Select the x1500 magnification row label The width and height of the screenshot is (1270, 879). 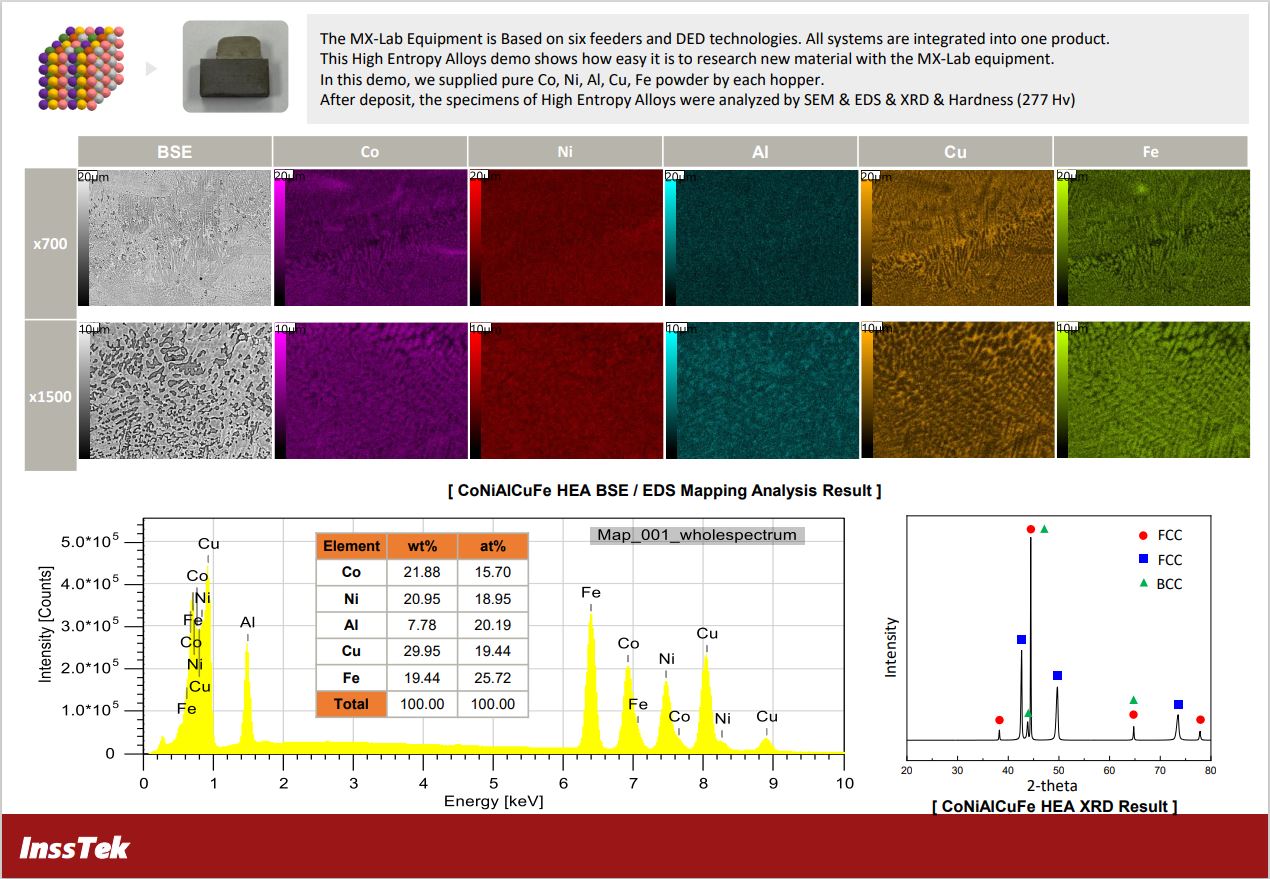pos(51,396)
